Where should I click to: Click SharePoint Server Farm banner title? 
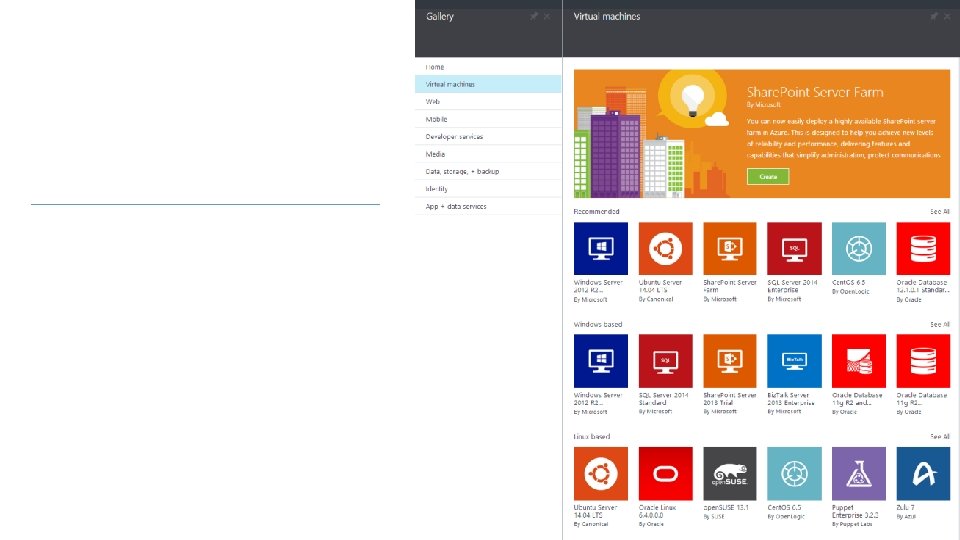(x=815, y=92)
